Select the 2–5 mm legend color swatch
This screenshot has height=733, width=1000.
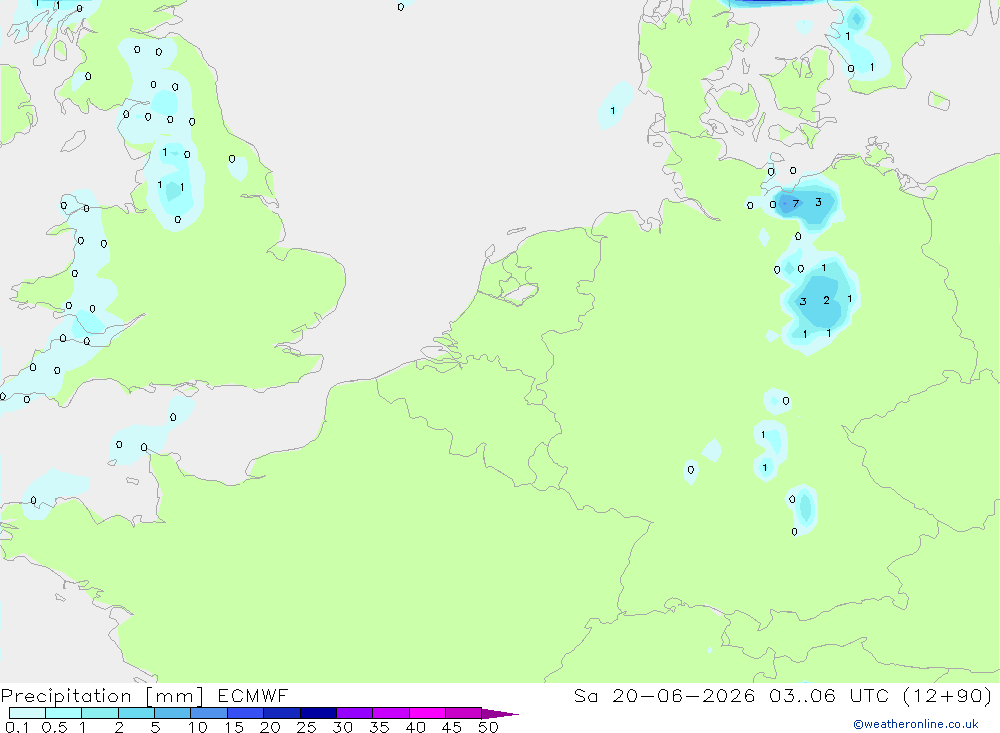pos(136,713)
